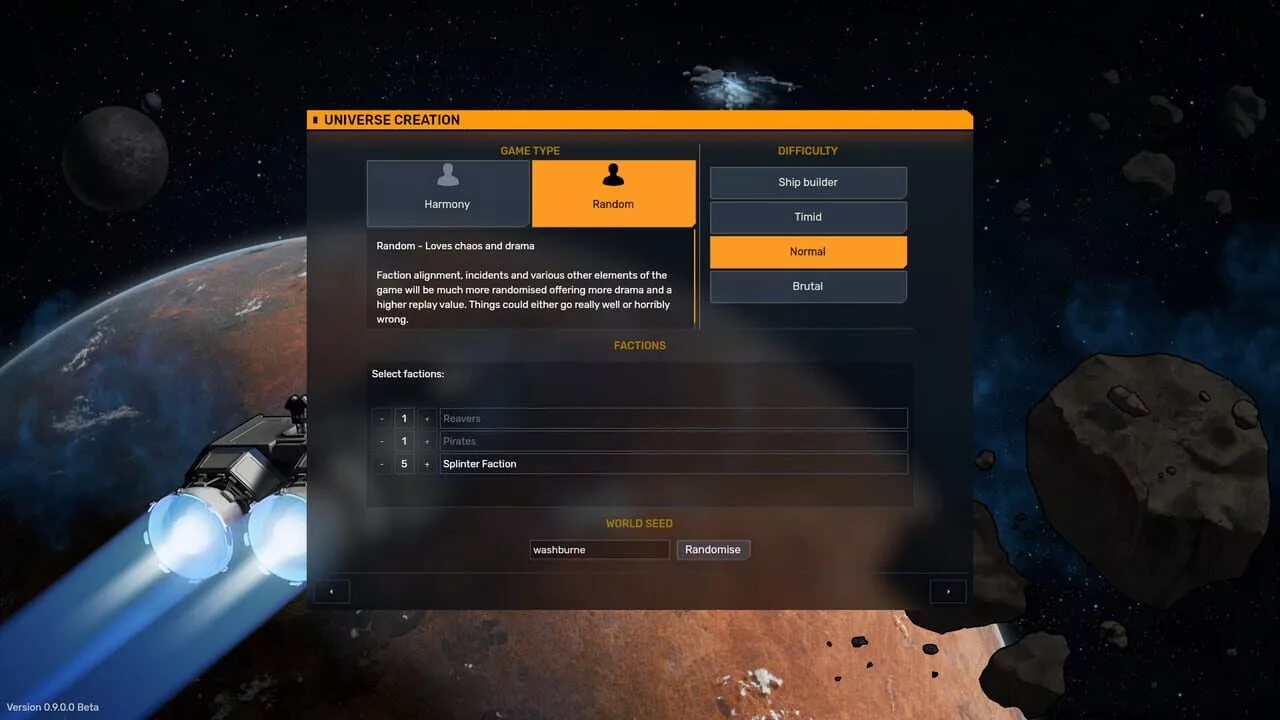Select the Harmony game type
1280x720 pixels.
point(448,194)
